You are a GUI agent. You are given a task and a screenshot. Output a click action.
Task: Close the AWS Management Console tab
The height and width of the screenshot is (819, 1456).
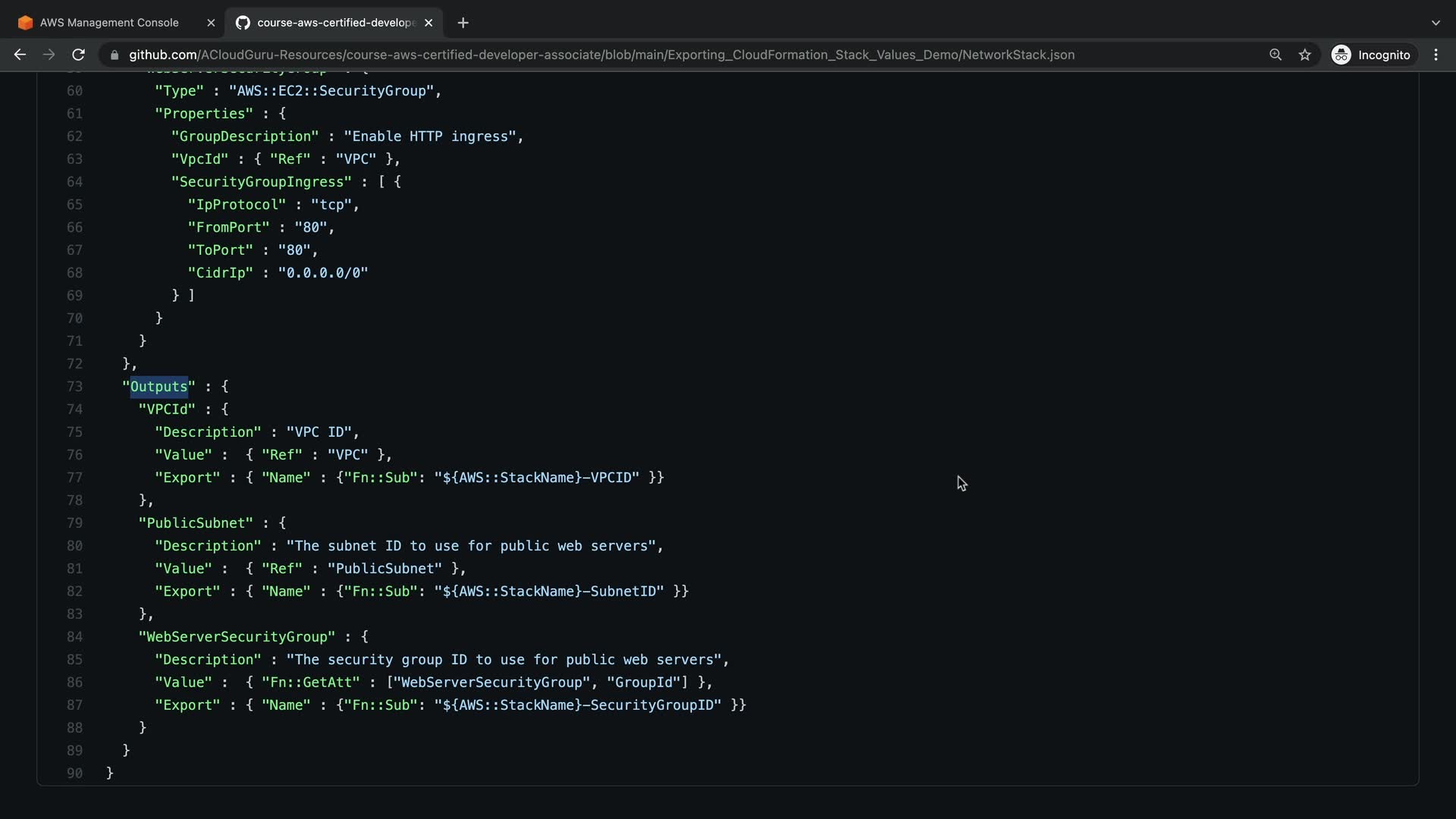pos(211,23)
